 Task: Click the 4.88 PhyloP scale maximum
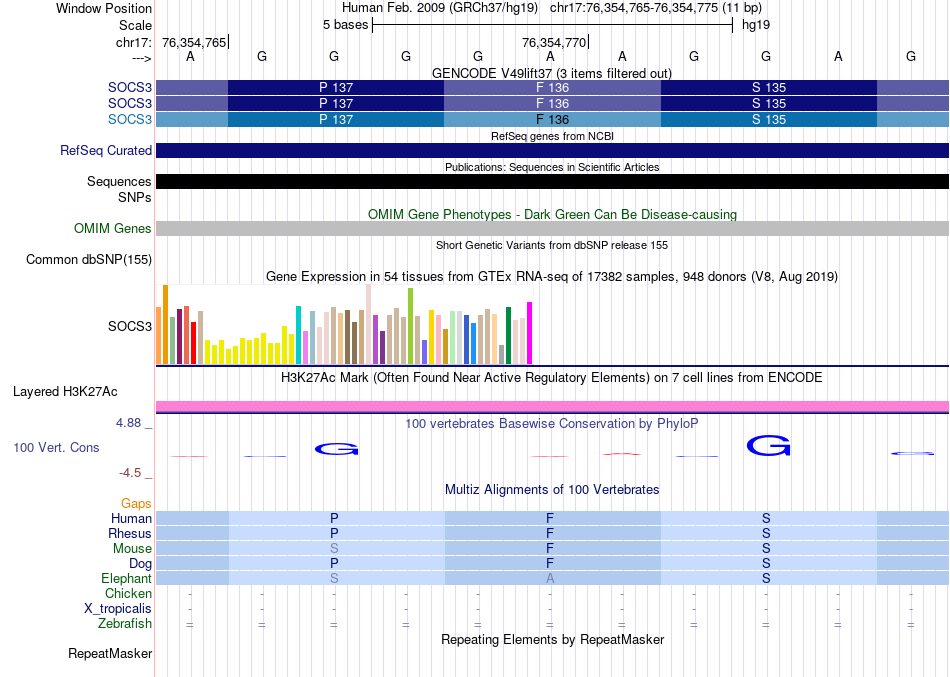pyautogui.click(x=128, y=423)
